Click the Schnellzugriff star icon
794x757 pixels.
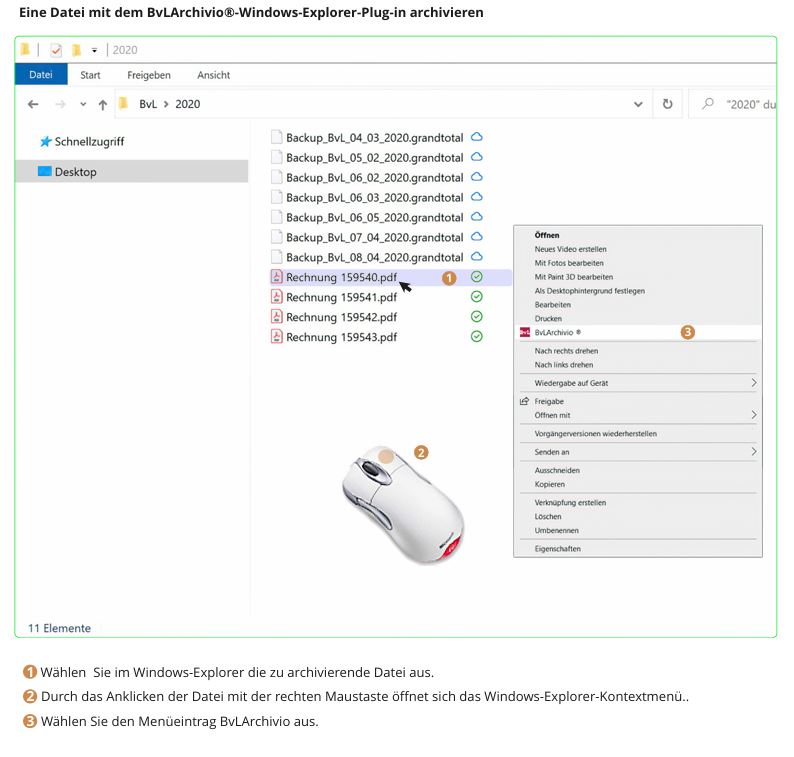tap(45, 142)
